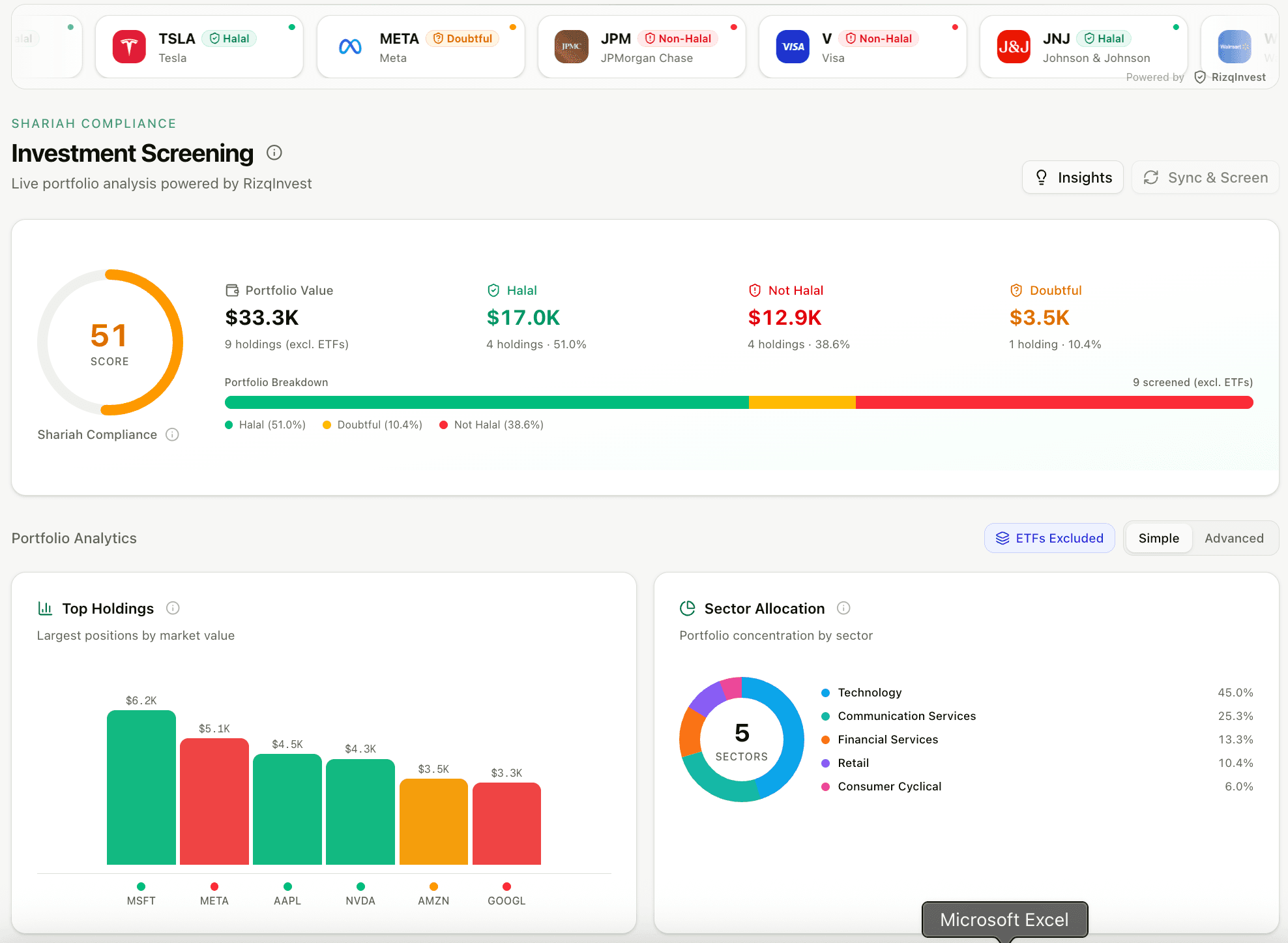Image resolution: width=1288 pixels, height=943 pixels.
Task: Open the Investment Screening info tooltip
Action: (274, 153)
